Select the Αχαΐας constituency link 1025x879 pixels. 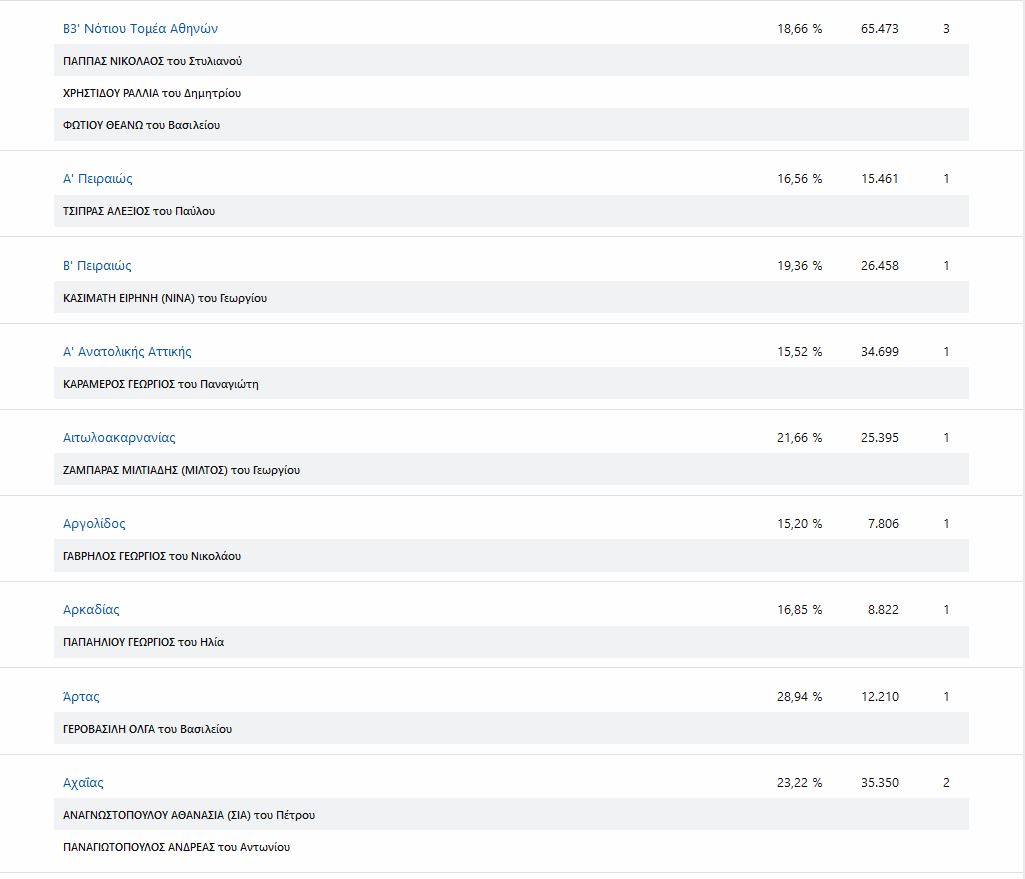pyautogui.click(x=83, y=783)
